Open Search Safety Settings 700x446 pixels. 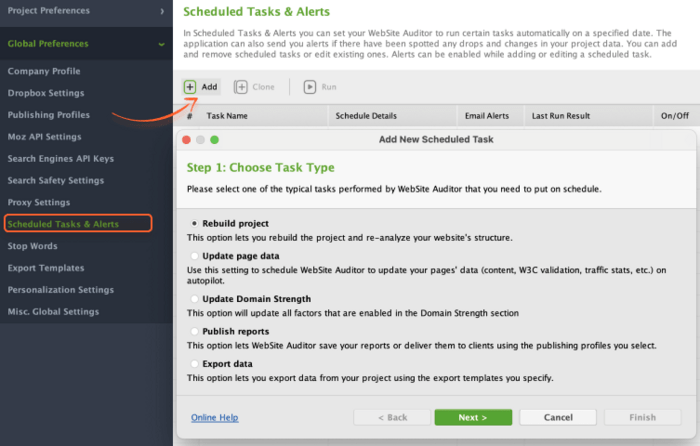click(55, 180)
